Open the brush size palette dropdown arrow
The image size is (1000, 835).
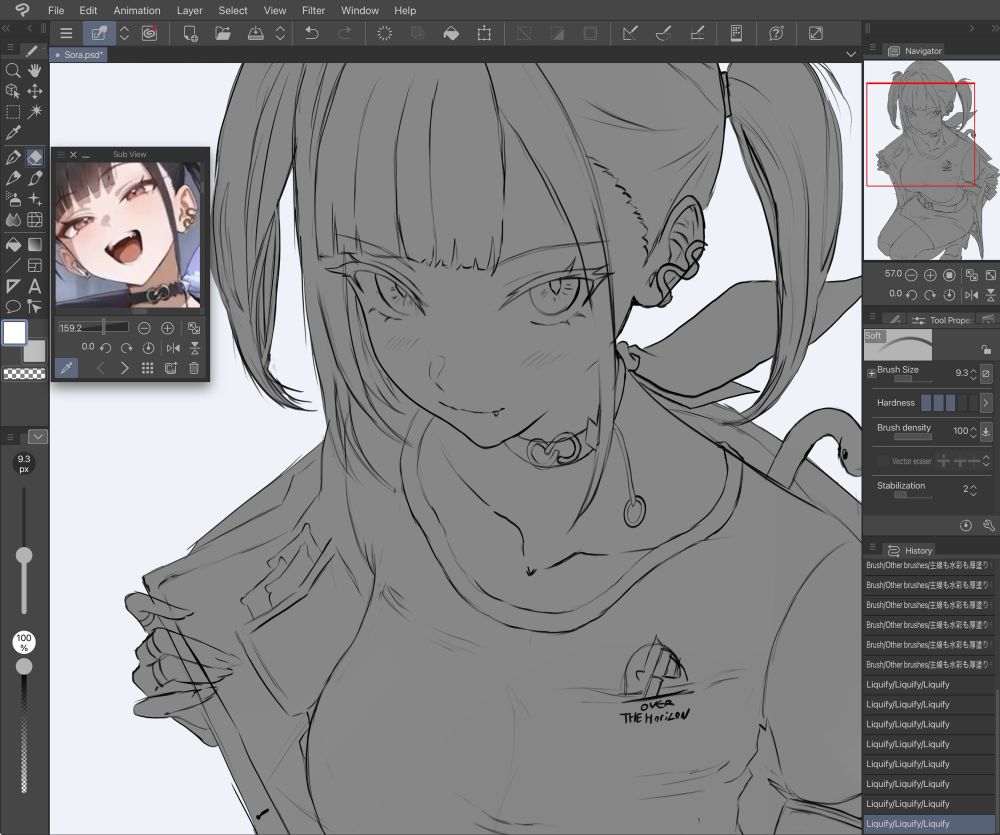tap(38, 436)
